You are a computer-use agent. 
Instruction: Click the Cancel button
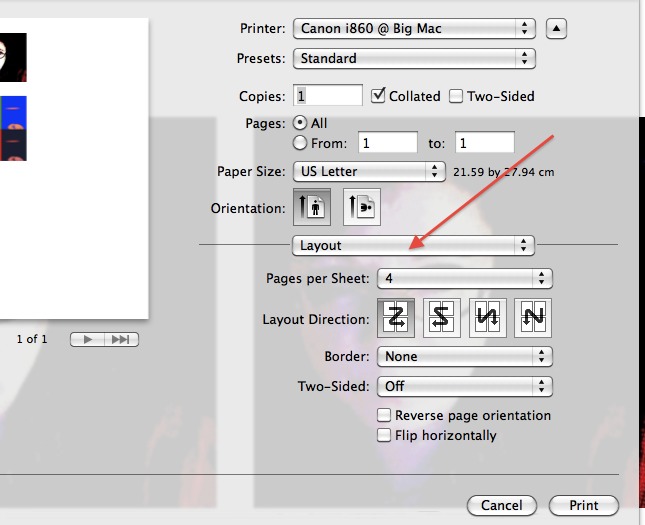coord(502,505)
